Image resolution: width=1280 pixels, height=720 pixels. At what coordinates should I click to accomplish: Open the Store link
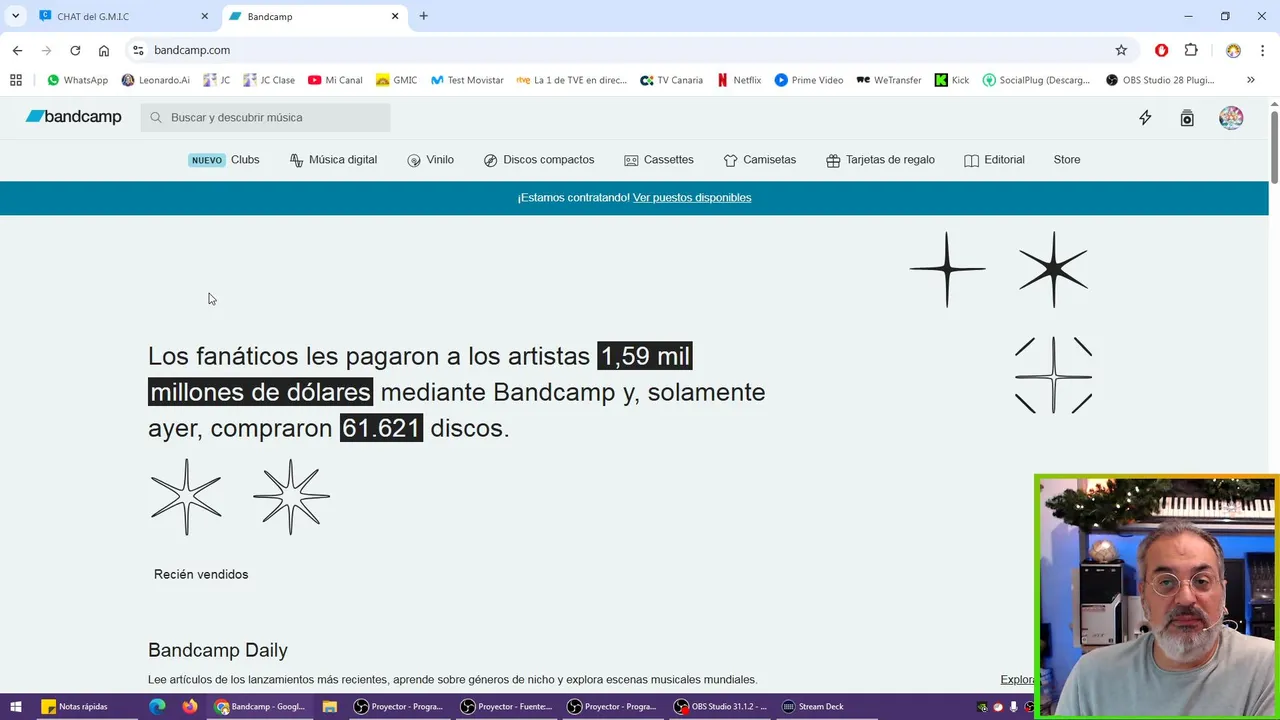(x=1067, y=160)
